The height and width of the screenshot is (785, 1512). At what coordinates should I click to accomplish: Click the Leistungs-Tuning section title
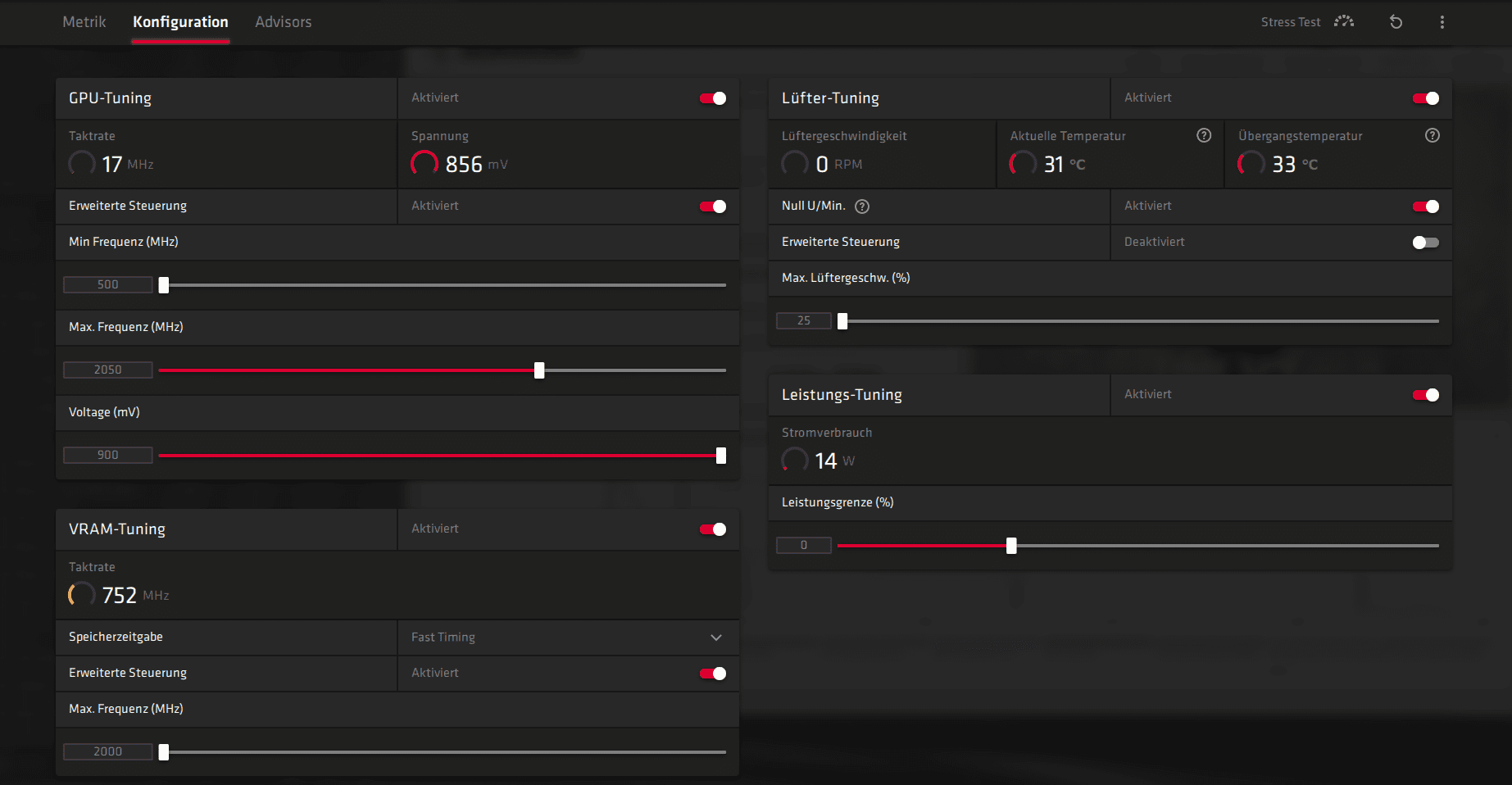tap(842, 395)
